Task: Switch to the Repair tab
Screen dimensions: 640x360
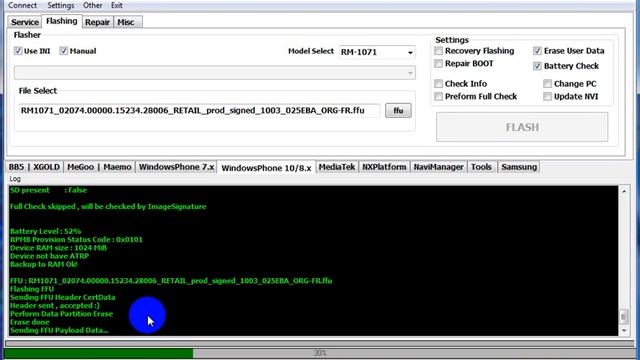Action: [97, 22]
